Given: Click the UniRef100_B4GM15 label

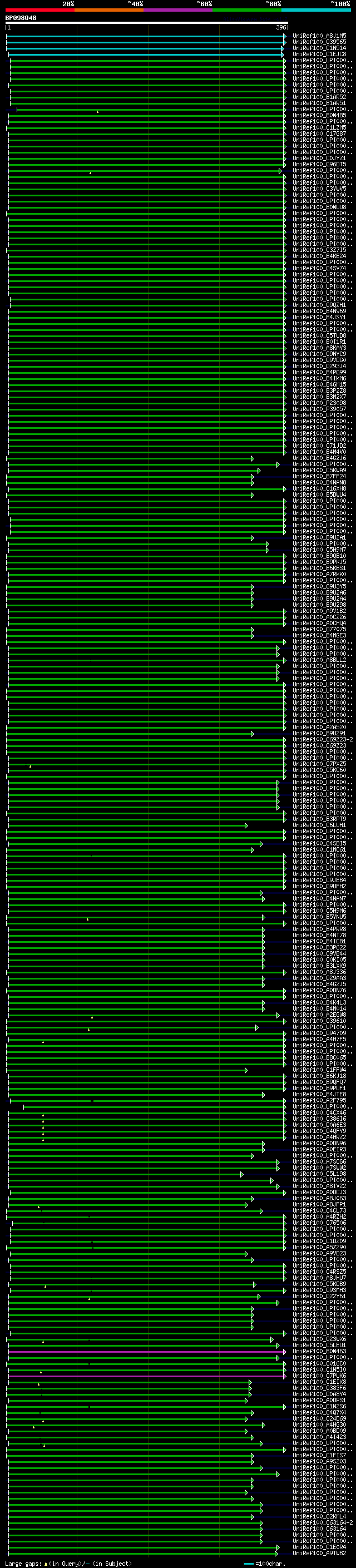Looking at the screenshot, I should tap(319, 385).
